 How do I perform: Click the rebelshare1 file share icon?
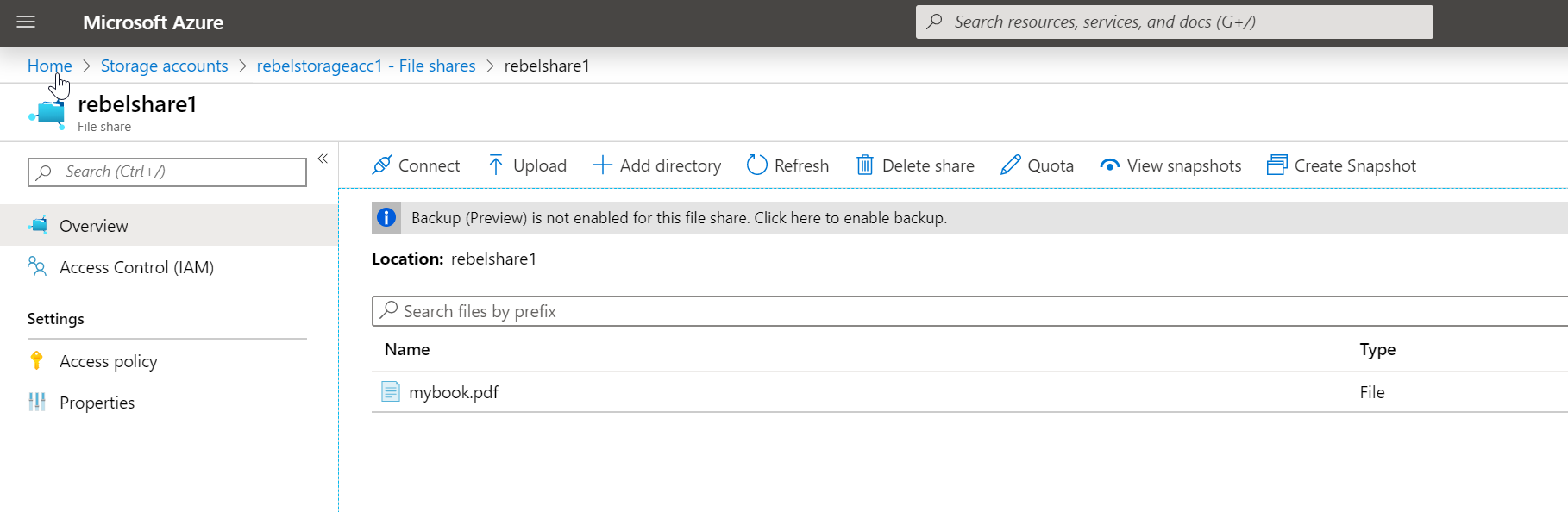click(x=47, y=113)
